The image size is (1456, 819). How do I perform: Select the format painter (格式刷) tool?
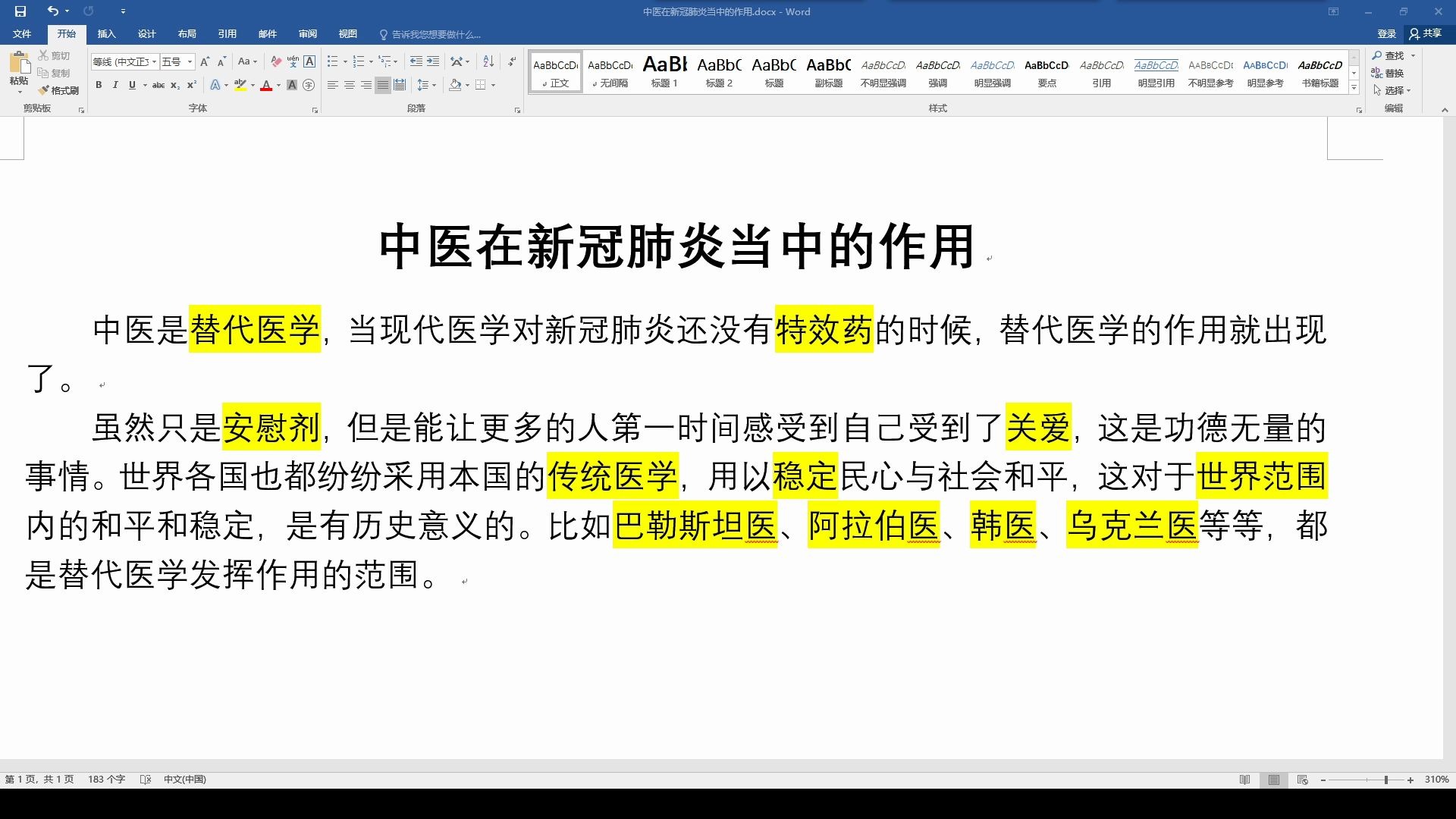(x=58, y=89)
